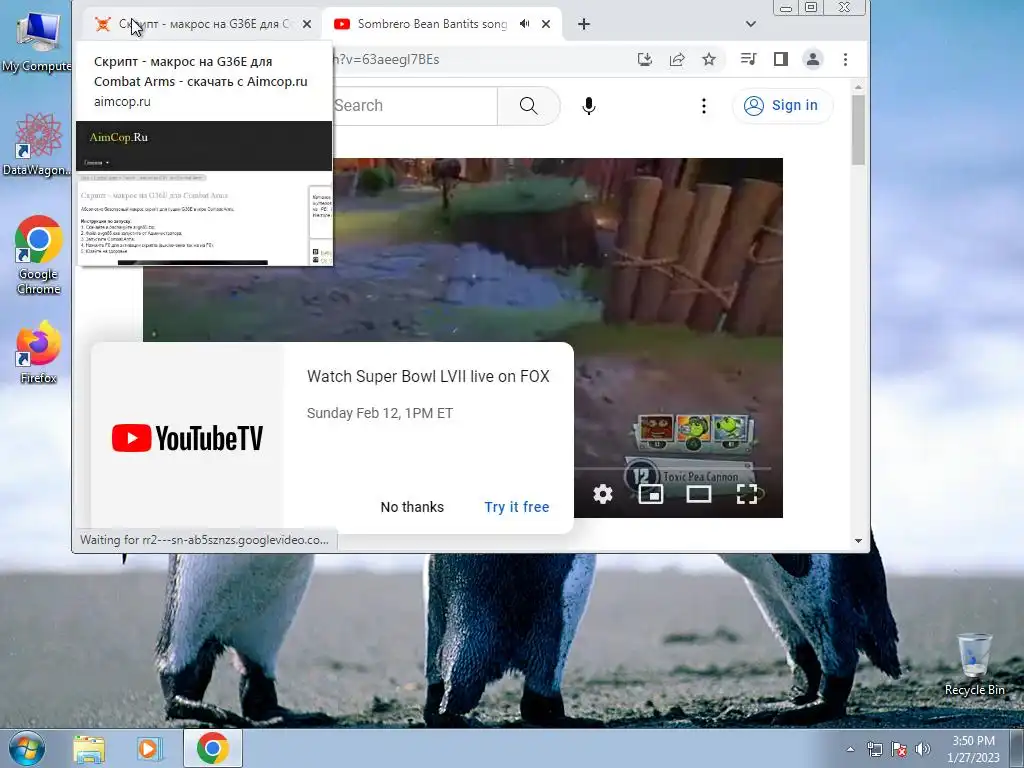This screenshot has width=1024, height=768.
Task: Decline promo with No thanks
Action: [x=412, y=507]
